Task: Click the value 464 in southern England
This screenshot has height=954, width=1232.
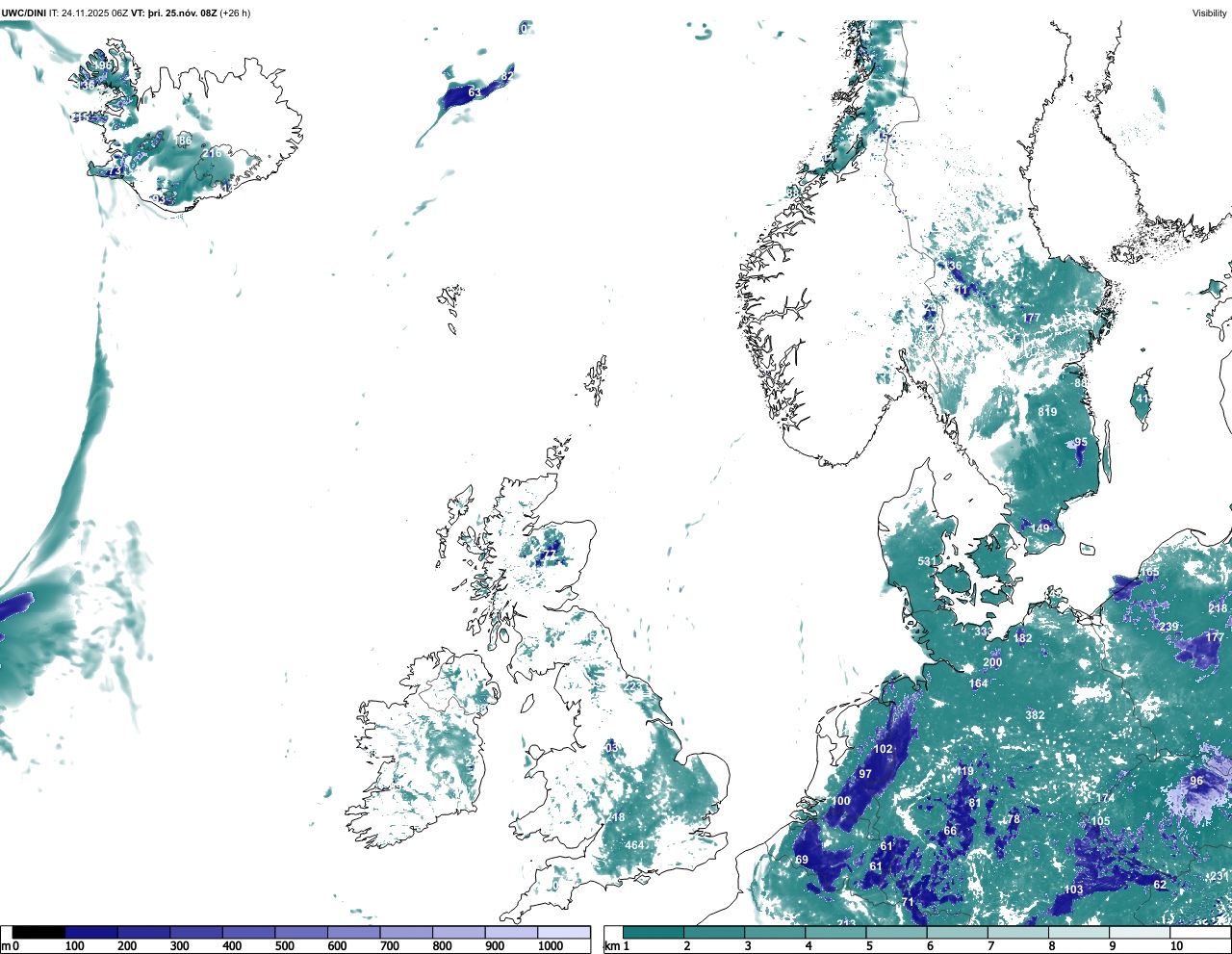Action: point(634,845)
